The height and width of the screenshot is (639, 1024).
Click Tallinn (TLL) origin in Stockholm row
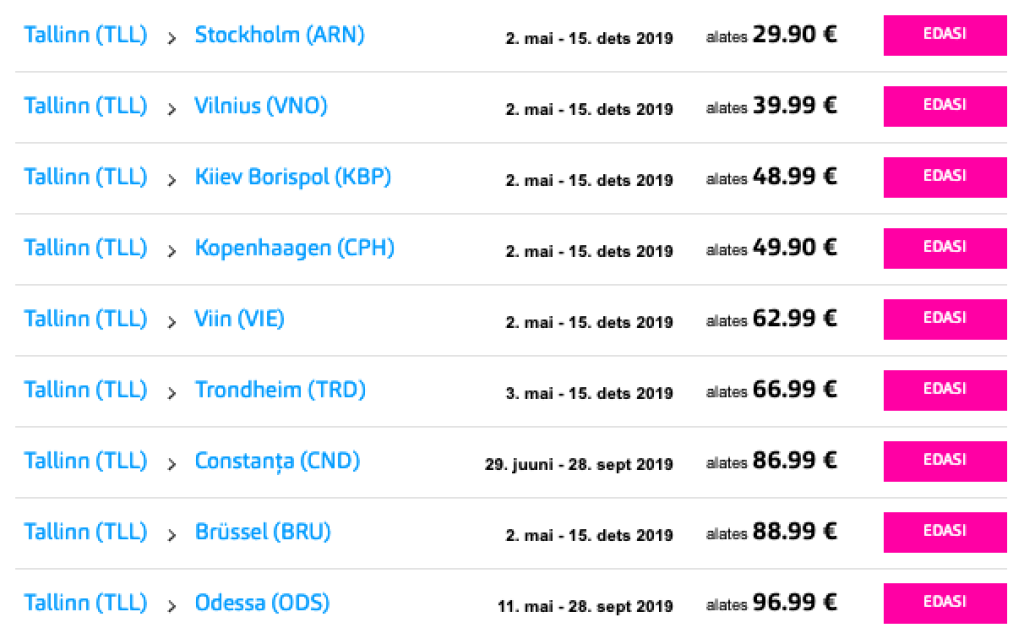click(85, 35)
